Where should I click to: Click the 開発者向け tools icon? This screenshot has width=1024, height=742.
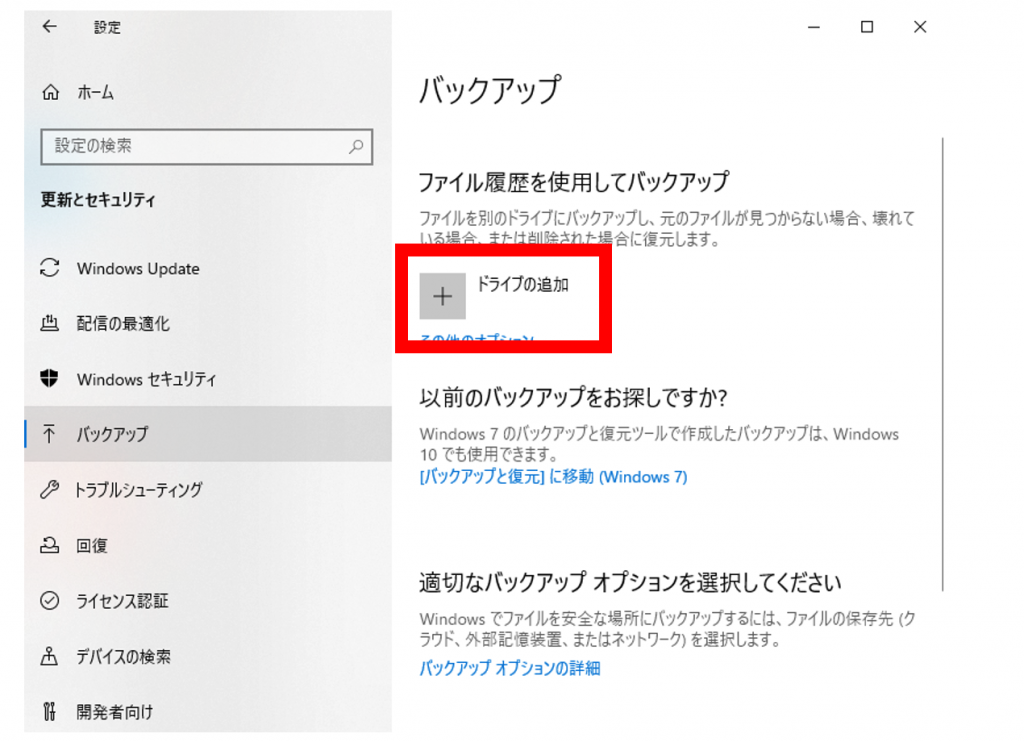pyautogui.click(x=49, y=712)
